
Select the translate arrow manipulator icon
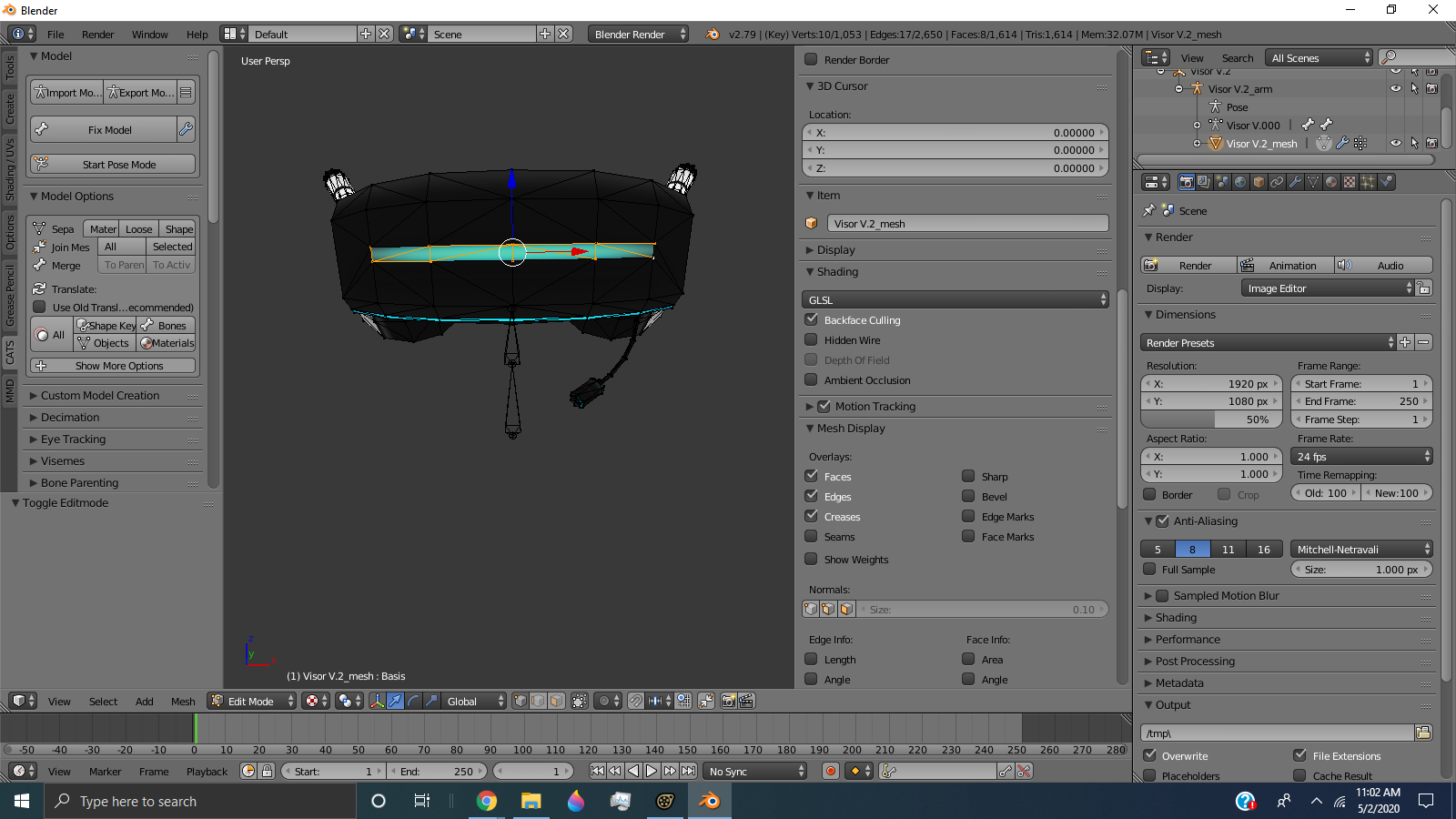click(x=395, y=701)
